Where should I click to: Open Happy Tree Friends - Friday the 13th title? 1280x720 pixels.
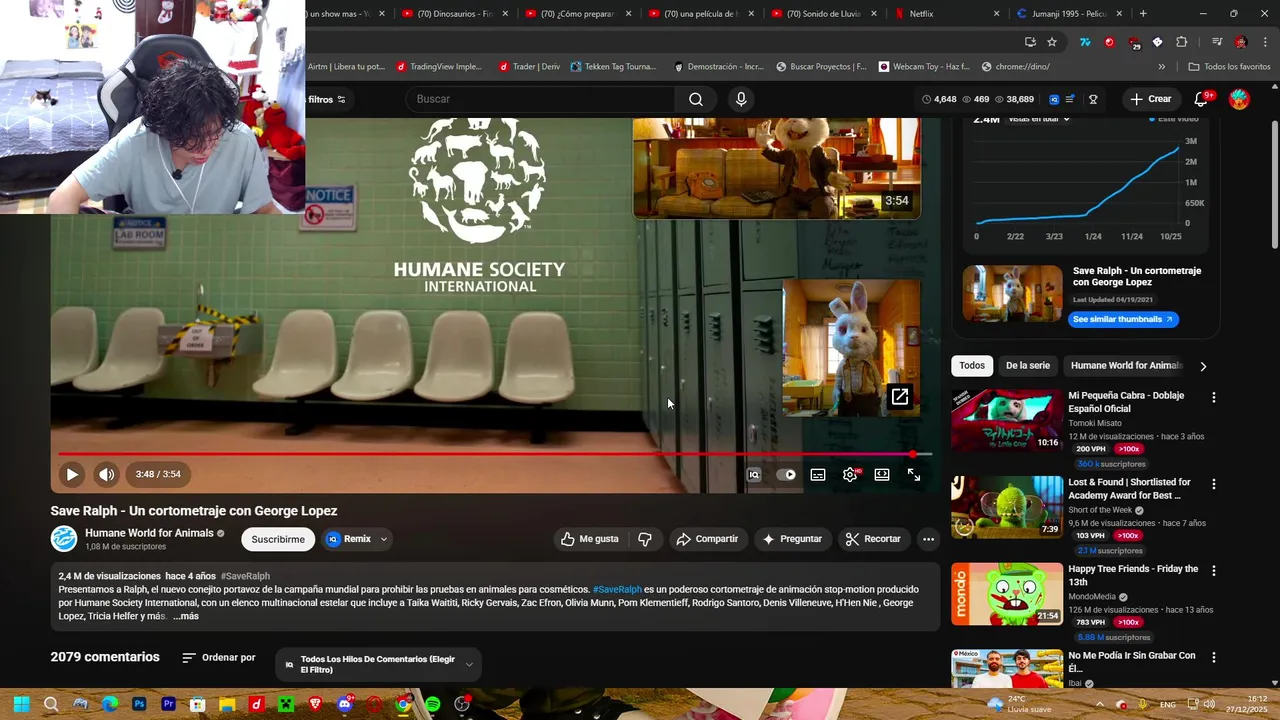pos(1133,575)
